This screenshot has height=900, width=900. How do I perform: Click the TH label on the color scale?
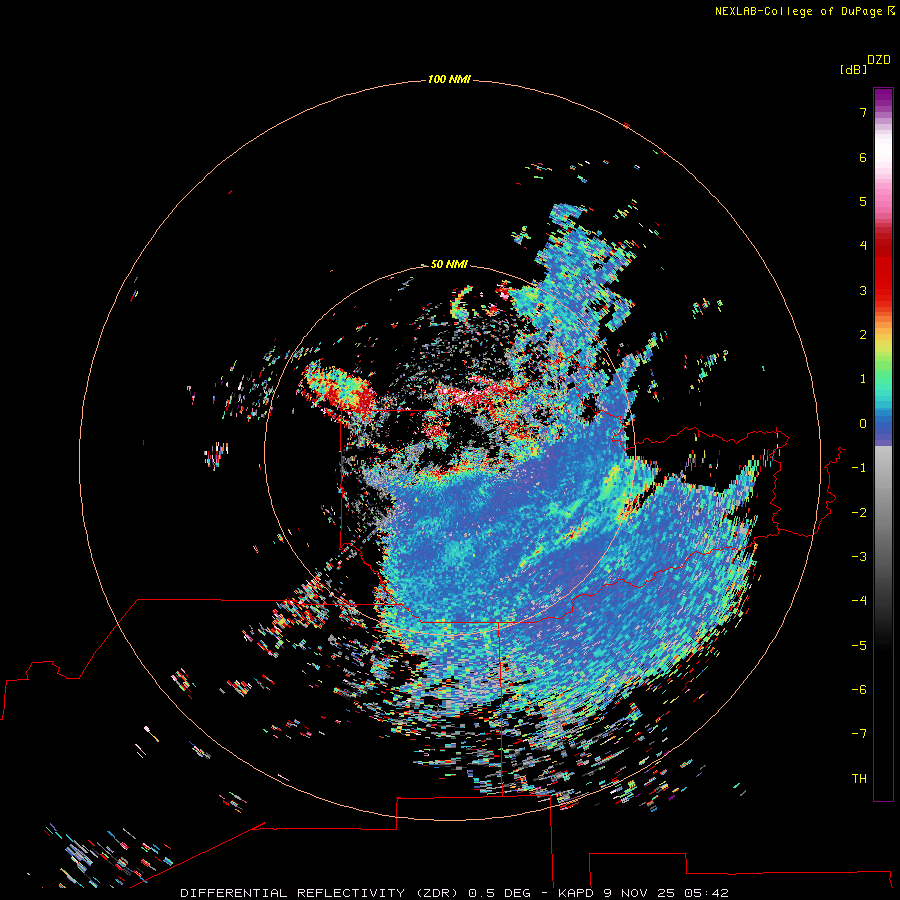(x=859, y=779)
